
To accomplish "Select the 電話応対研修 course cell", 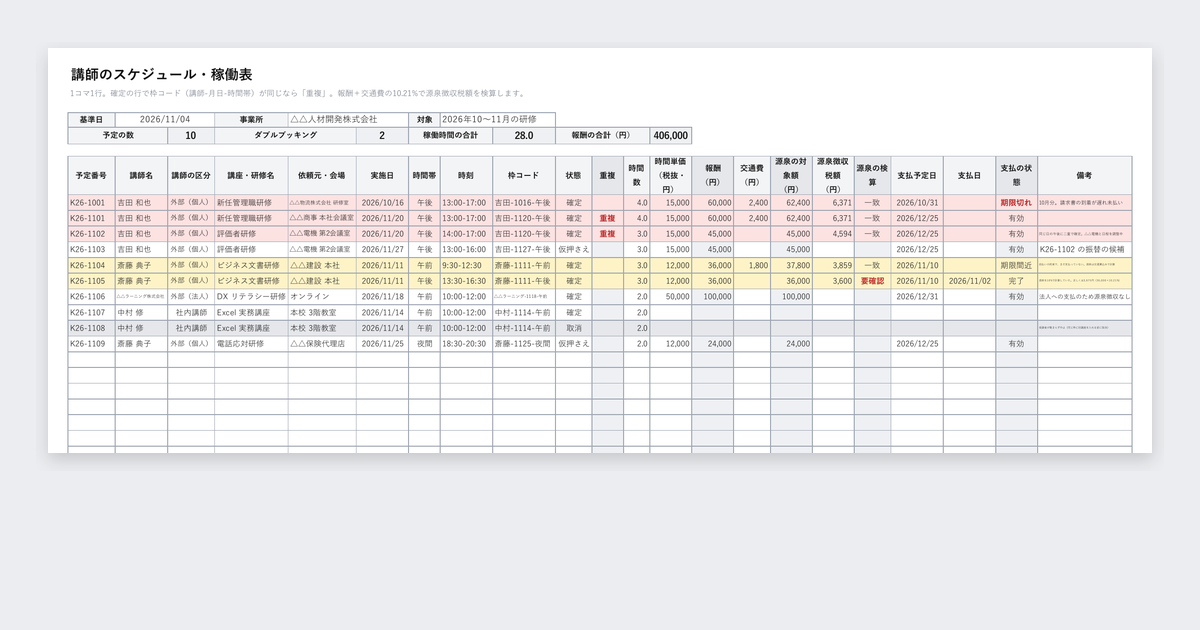I will [251, 344].
